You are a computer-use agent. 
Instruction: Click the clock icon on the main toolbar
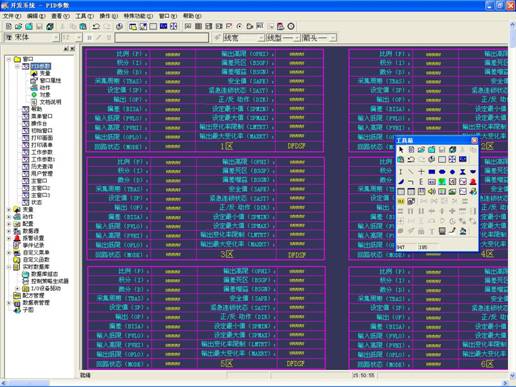point(291,26)
